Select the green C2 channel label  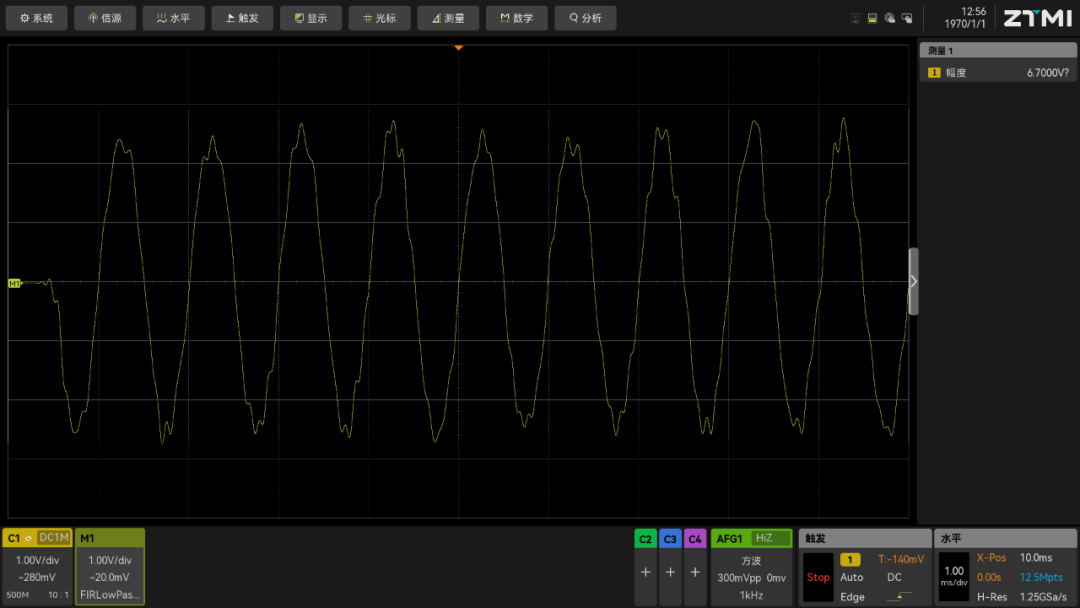coord(645,538)
